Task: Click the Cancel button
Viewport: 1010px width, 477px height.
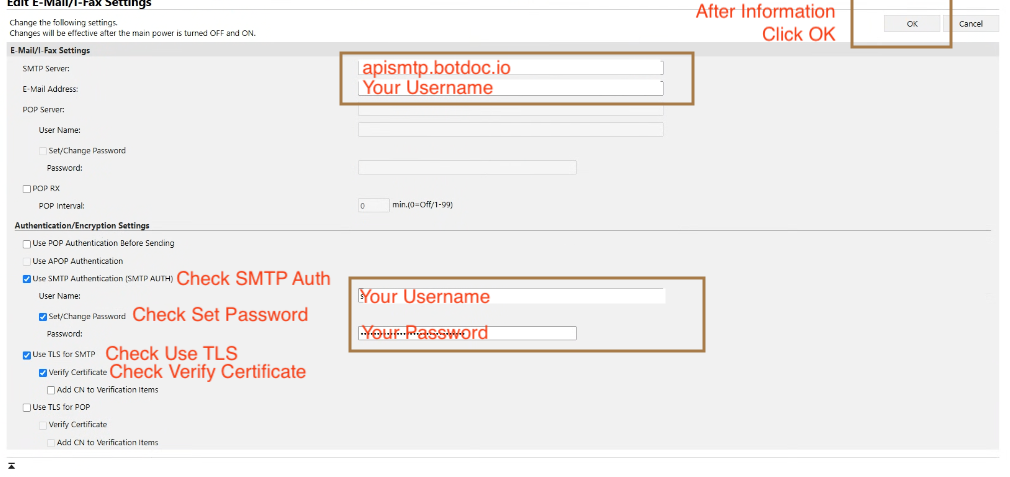Action: (x=970, y=24)
